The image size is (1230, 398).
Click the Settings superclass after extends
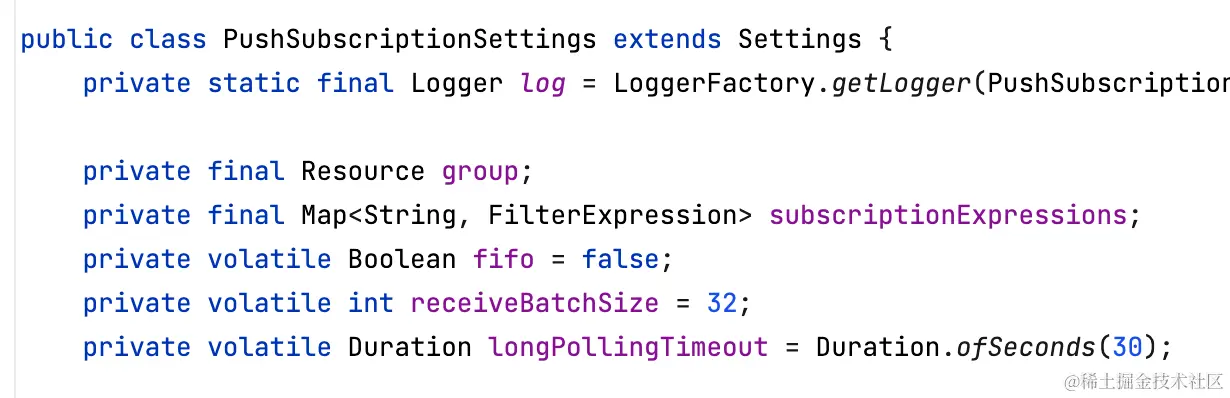pos(799,40)
